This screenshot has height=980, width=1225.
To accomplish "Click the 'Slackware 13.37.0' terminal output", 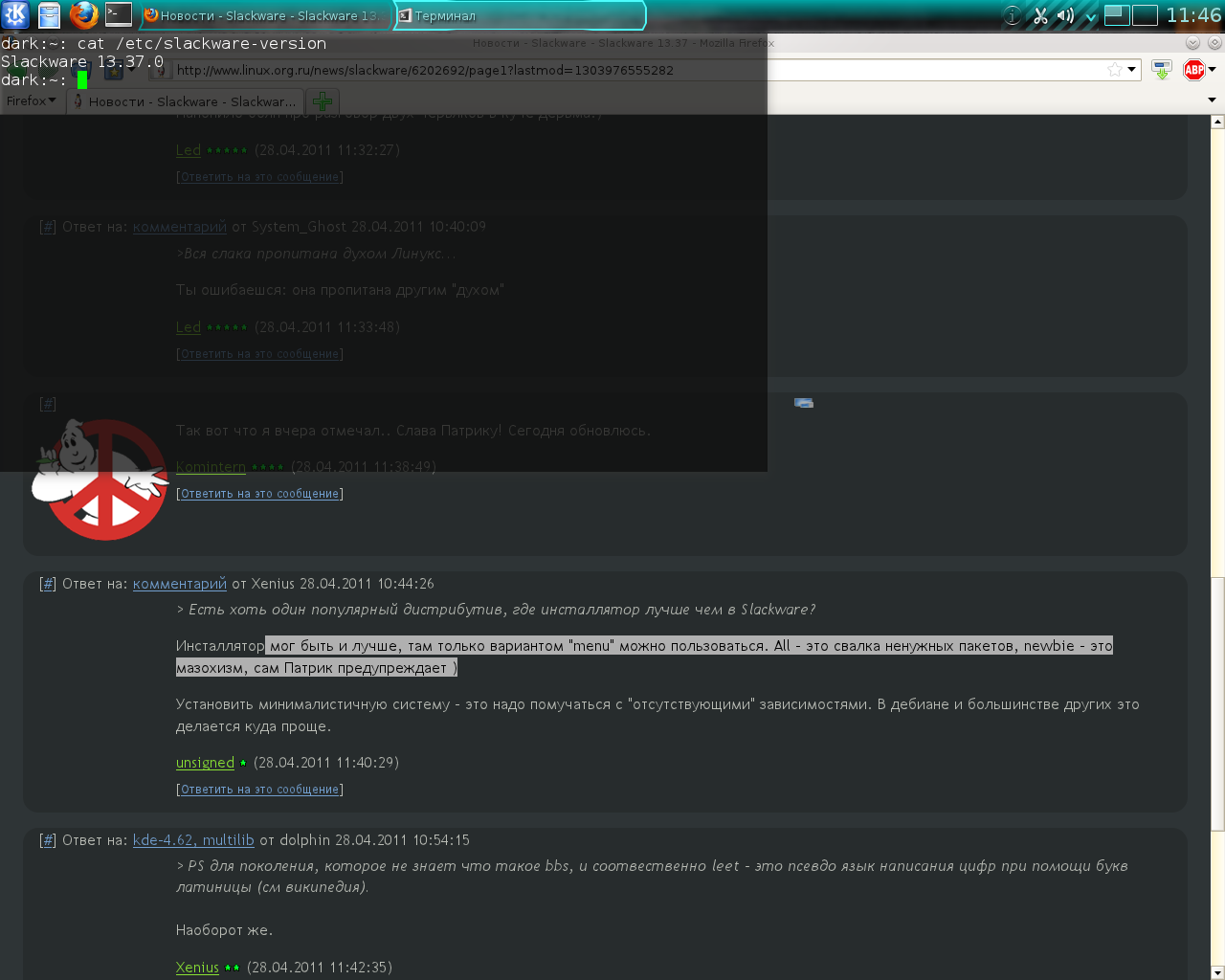I will point(82,62).
